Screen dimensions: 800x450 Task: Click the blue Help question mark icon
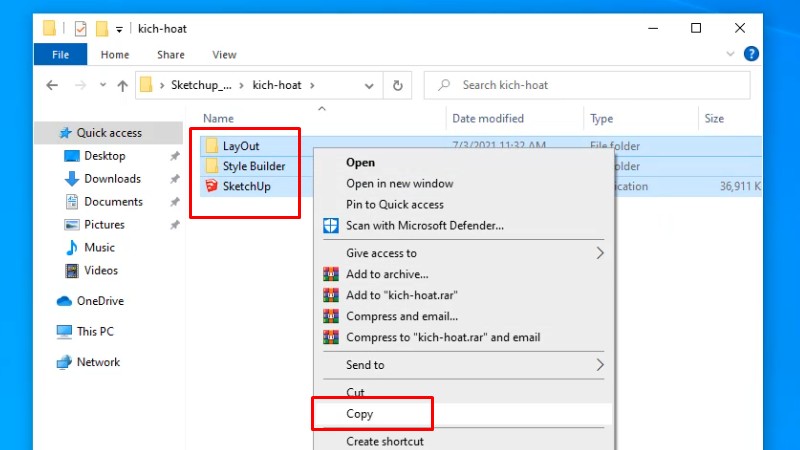click(x=751, y=54)
